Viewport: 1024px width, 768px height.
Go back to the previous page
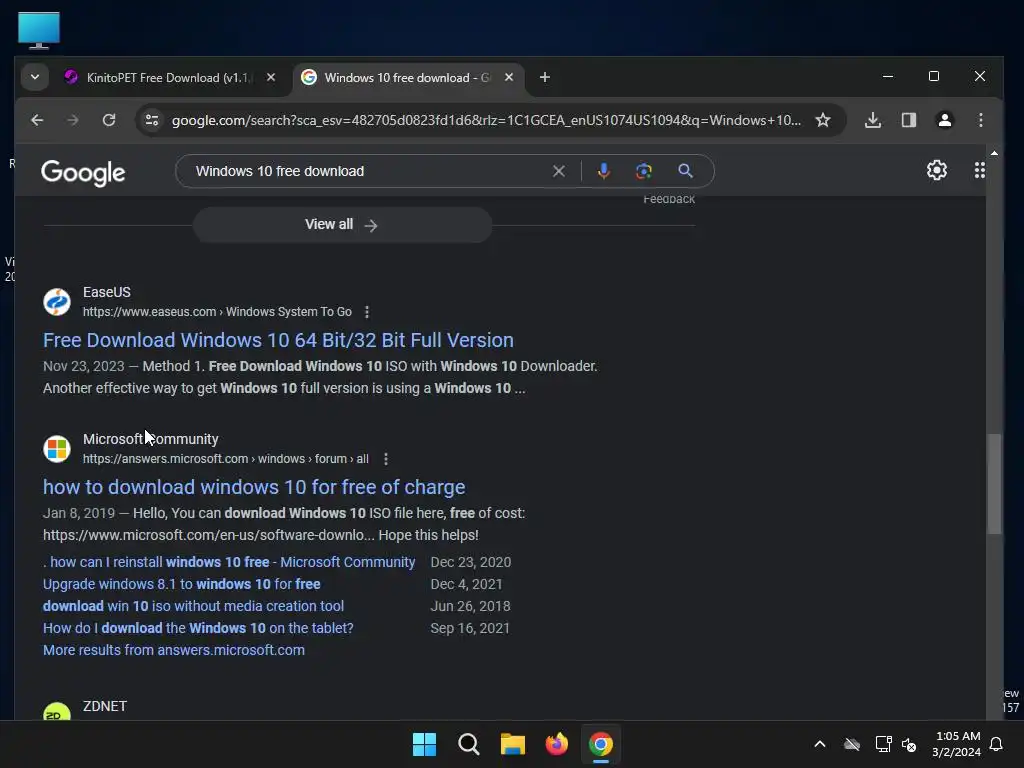(37, 120)
